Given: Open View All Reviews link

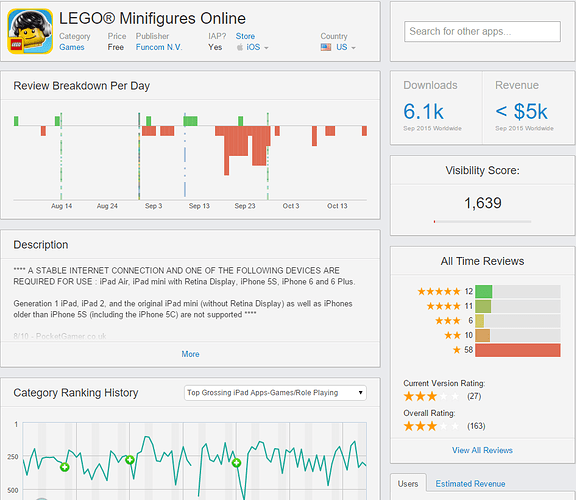Looking at the screenshot, I should [x=482, y=450].
